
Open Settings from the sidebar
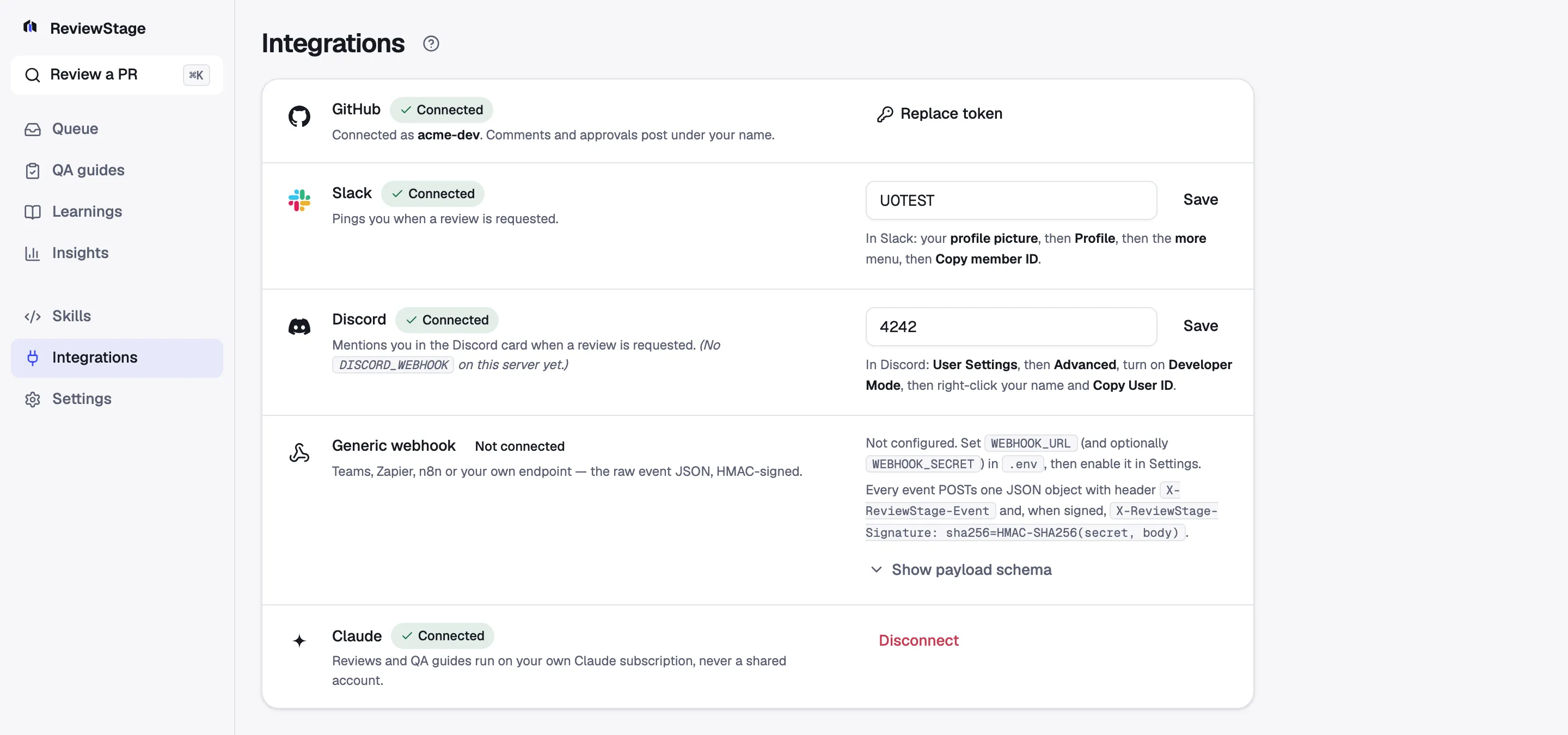[x=117, y=399]
